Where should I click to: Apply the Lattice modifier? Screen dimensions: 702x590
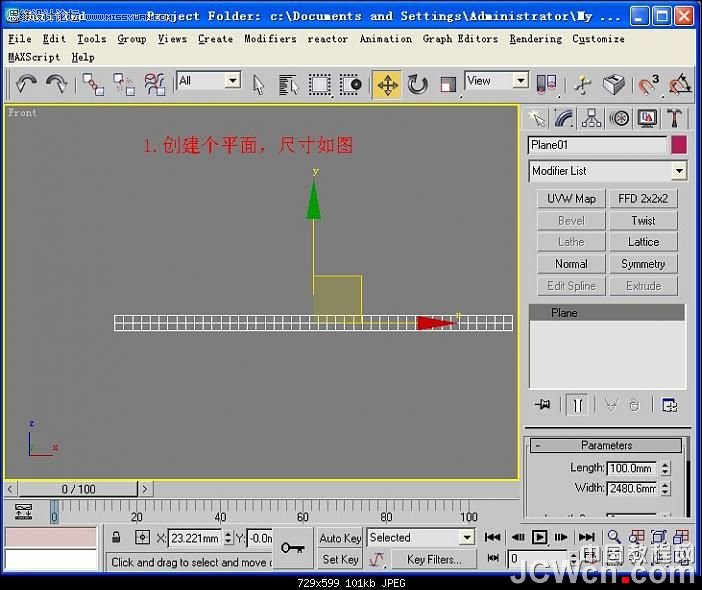[x=643, y=242]
